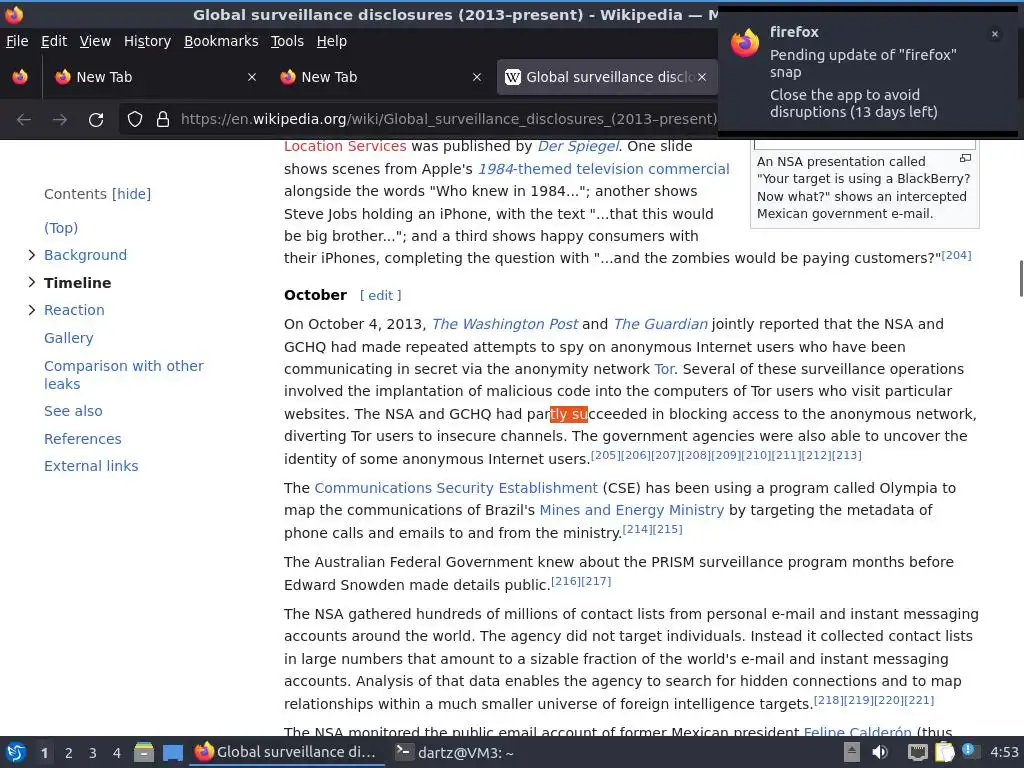
Task: Open Mines and Energy Ministry link
Action: point(632,511)
